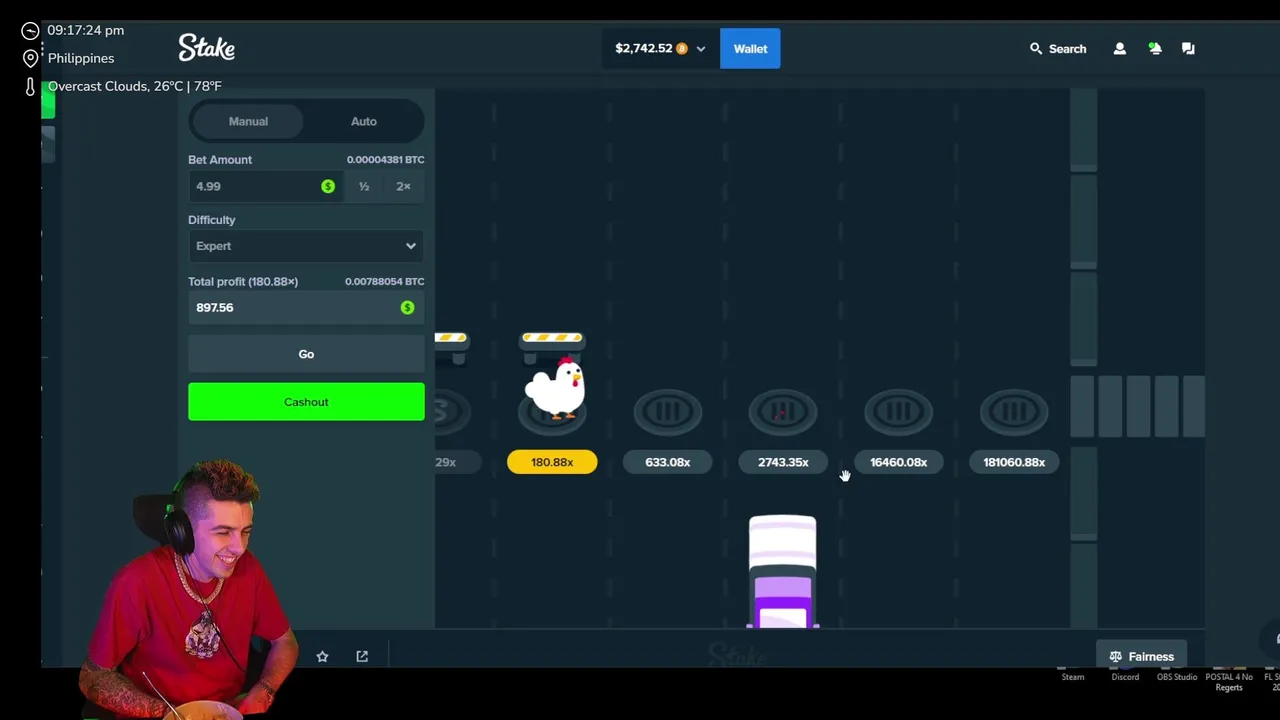Open OBS Studio from the taskbar
Viewport: 1280px width, 720px height.
[1177, 675]
